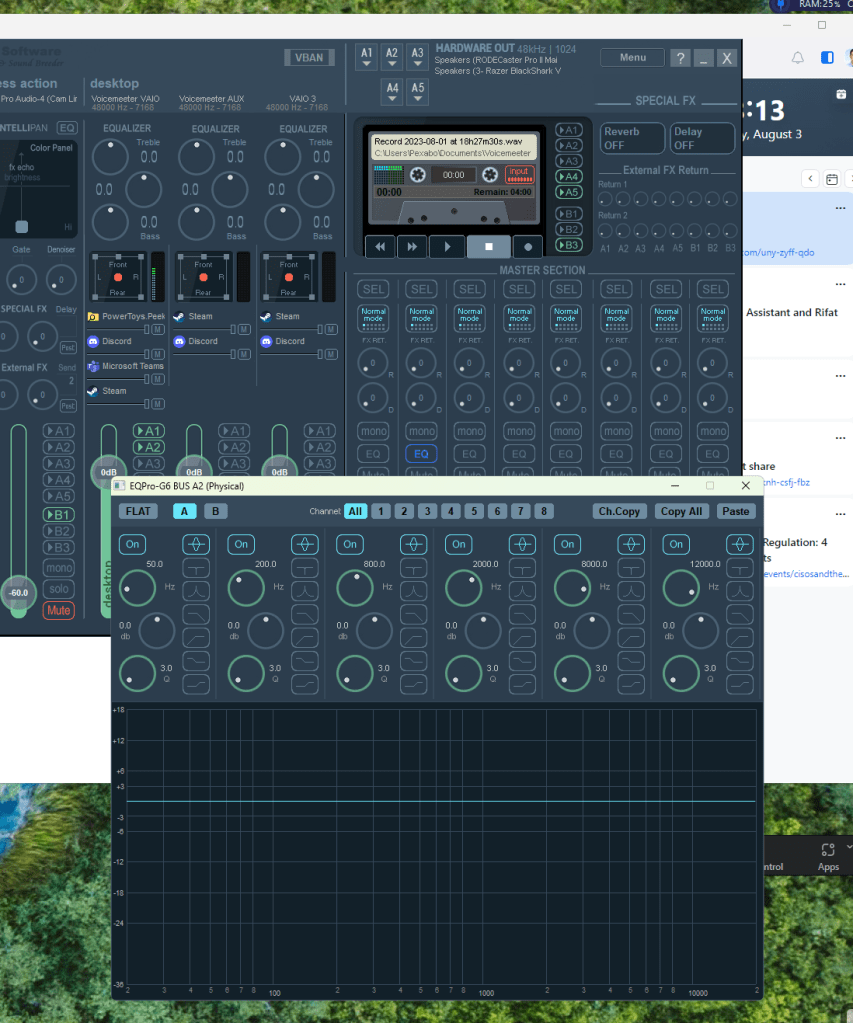This screenshot has width=853, height=1023.
Task: Pick the band-pass peak icon in the 800.0 Hz band
Action: point(414,591)
